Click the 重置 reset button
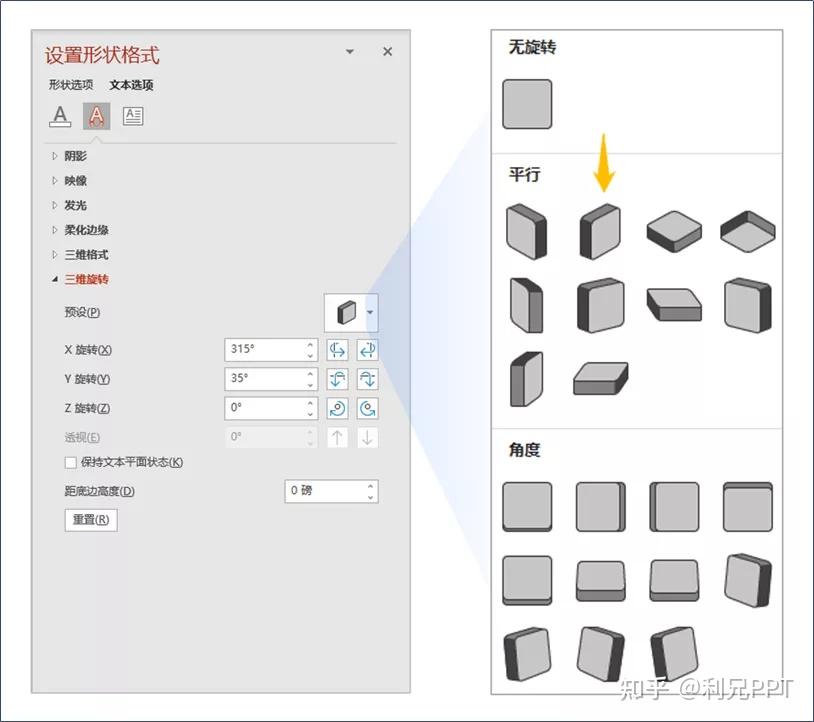This screenshot has height=722, width=814. (90, 519)
